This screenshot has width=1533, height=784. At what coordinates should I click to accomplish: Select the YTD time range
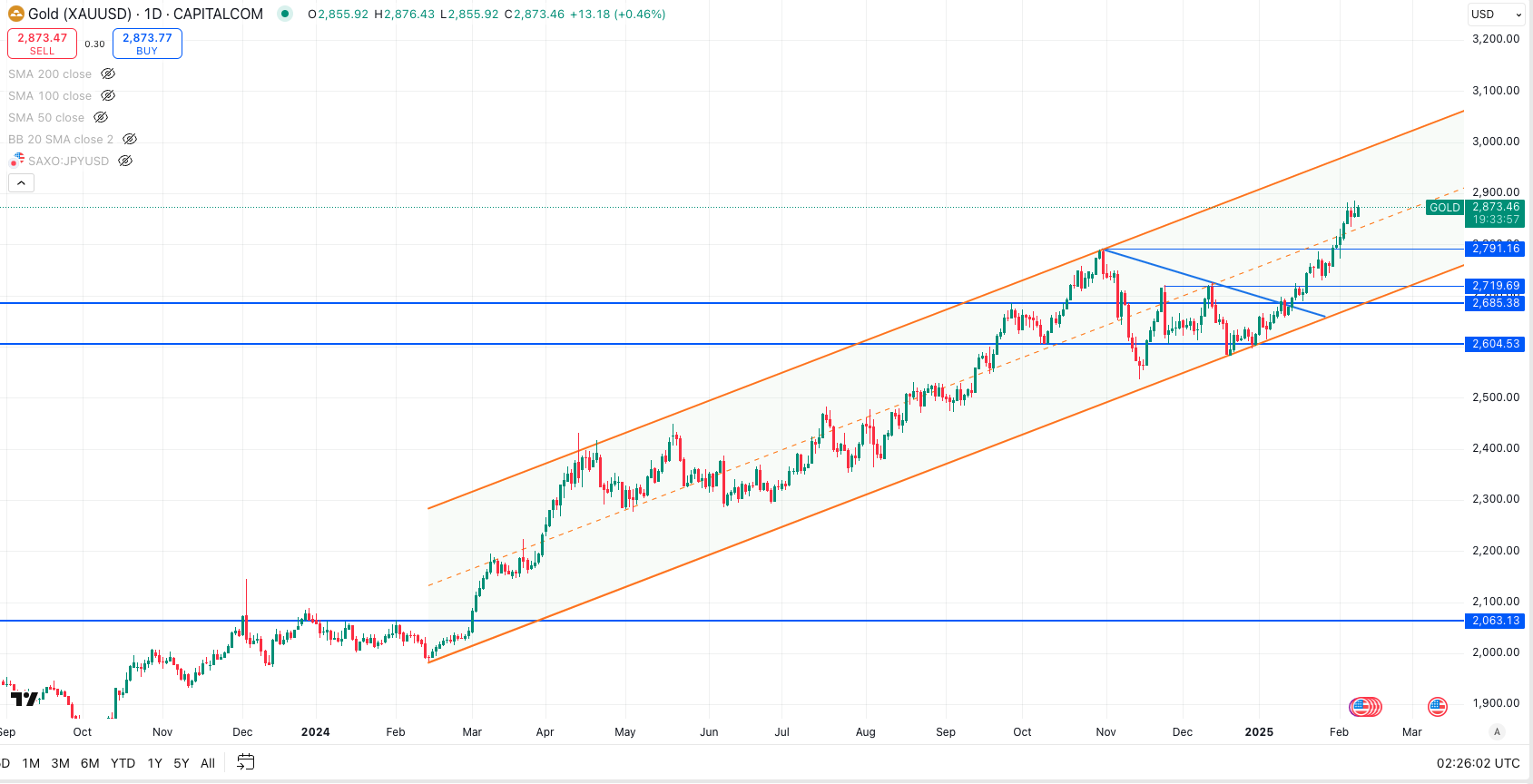123,763
